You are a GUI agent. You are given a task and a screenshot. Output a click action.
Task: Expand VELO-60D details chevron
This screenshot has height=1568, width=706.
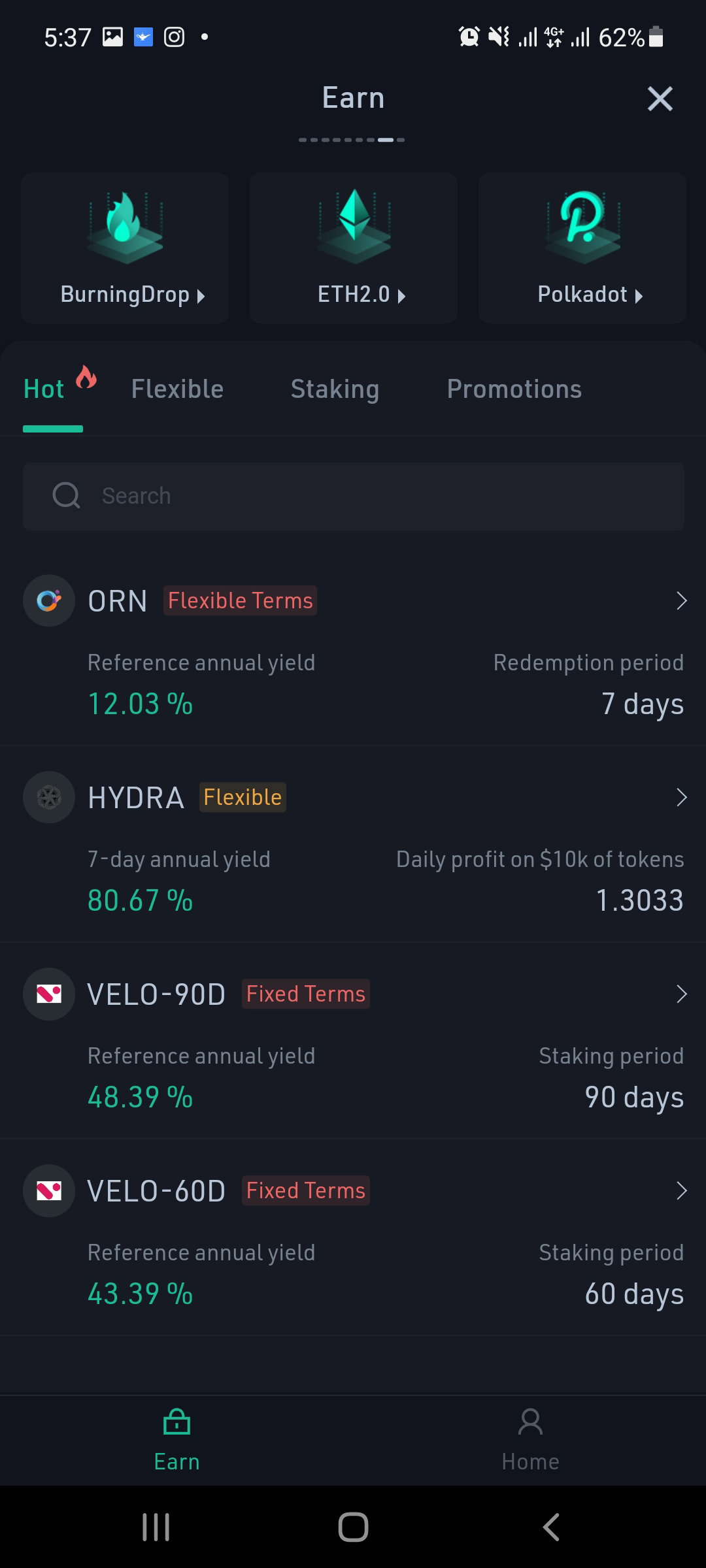[x=682, y=1190]
